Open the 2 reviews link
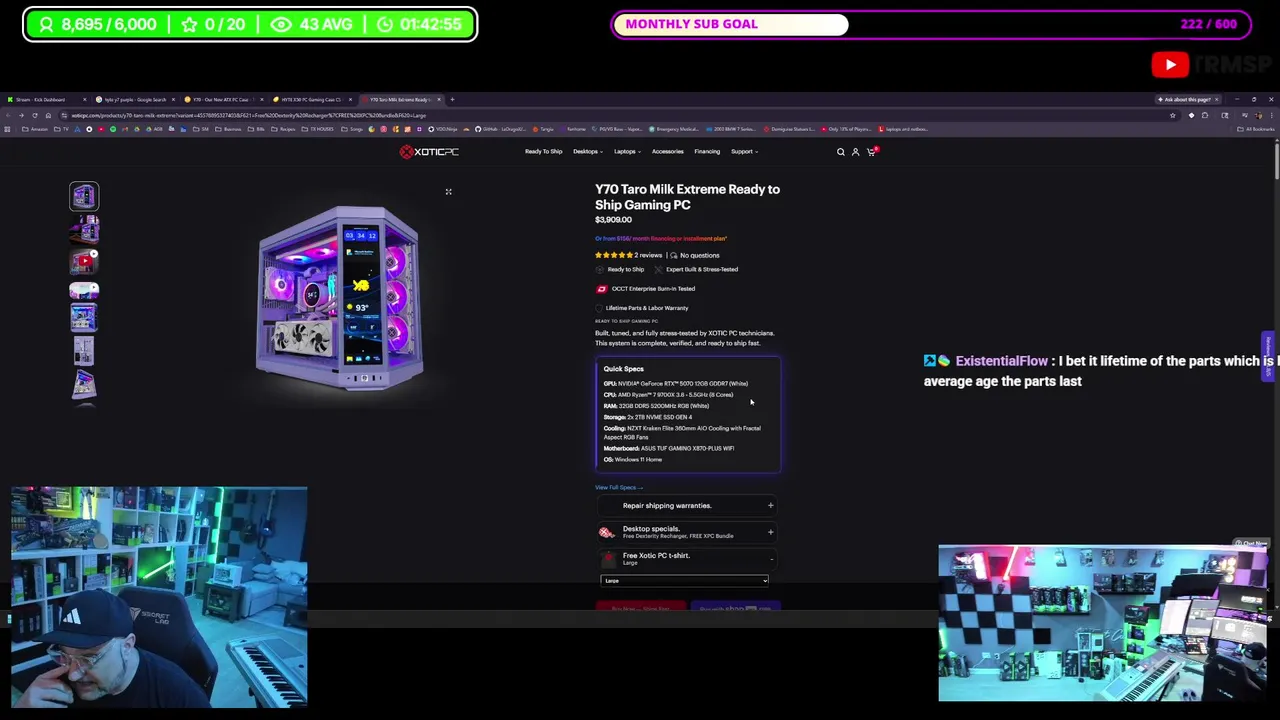 coord(648,255)
